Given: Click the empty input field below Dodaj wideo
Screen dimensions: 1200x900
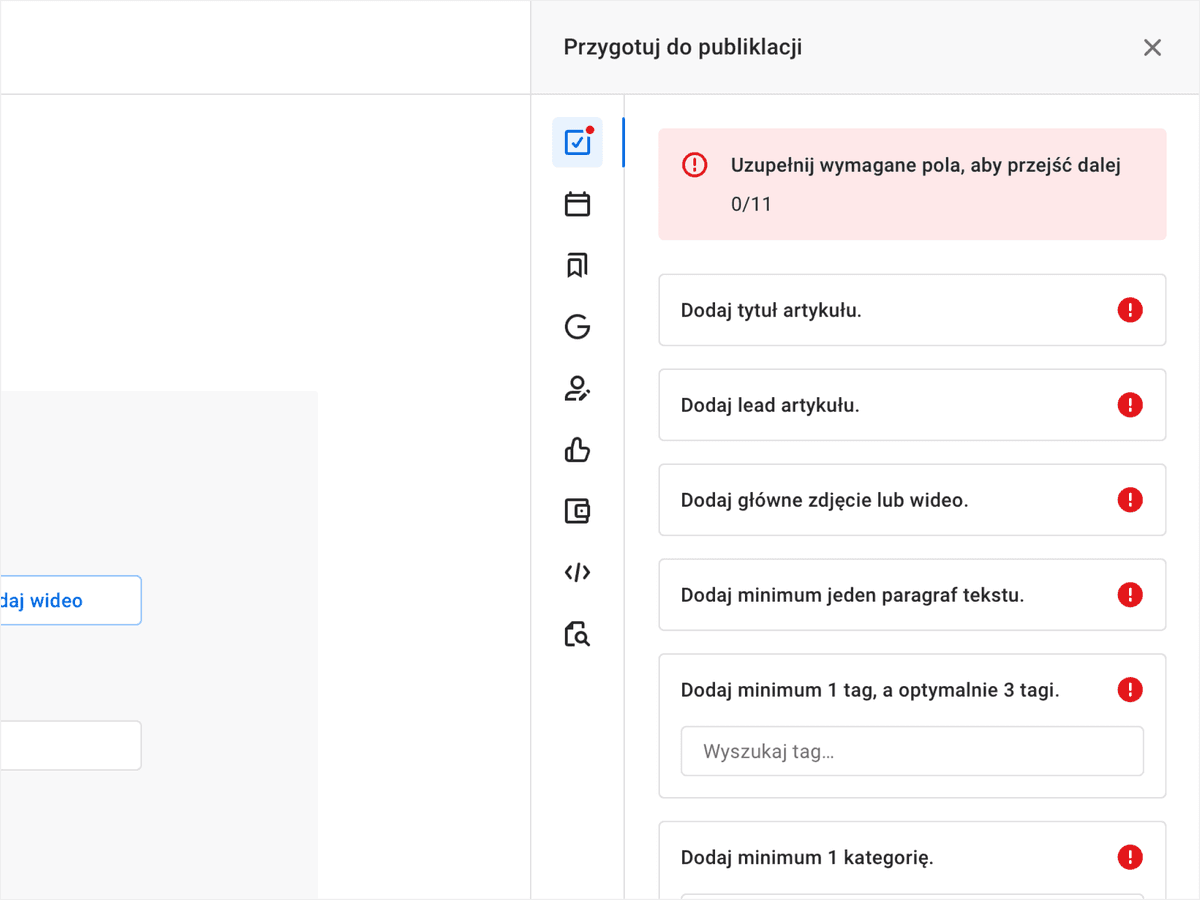Looking at the screenshot, I should tap(70, 745).
